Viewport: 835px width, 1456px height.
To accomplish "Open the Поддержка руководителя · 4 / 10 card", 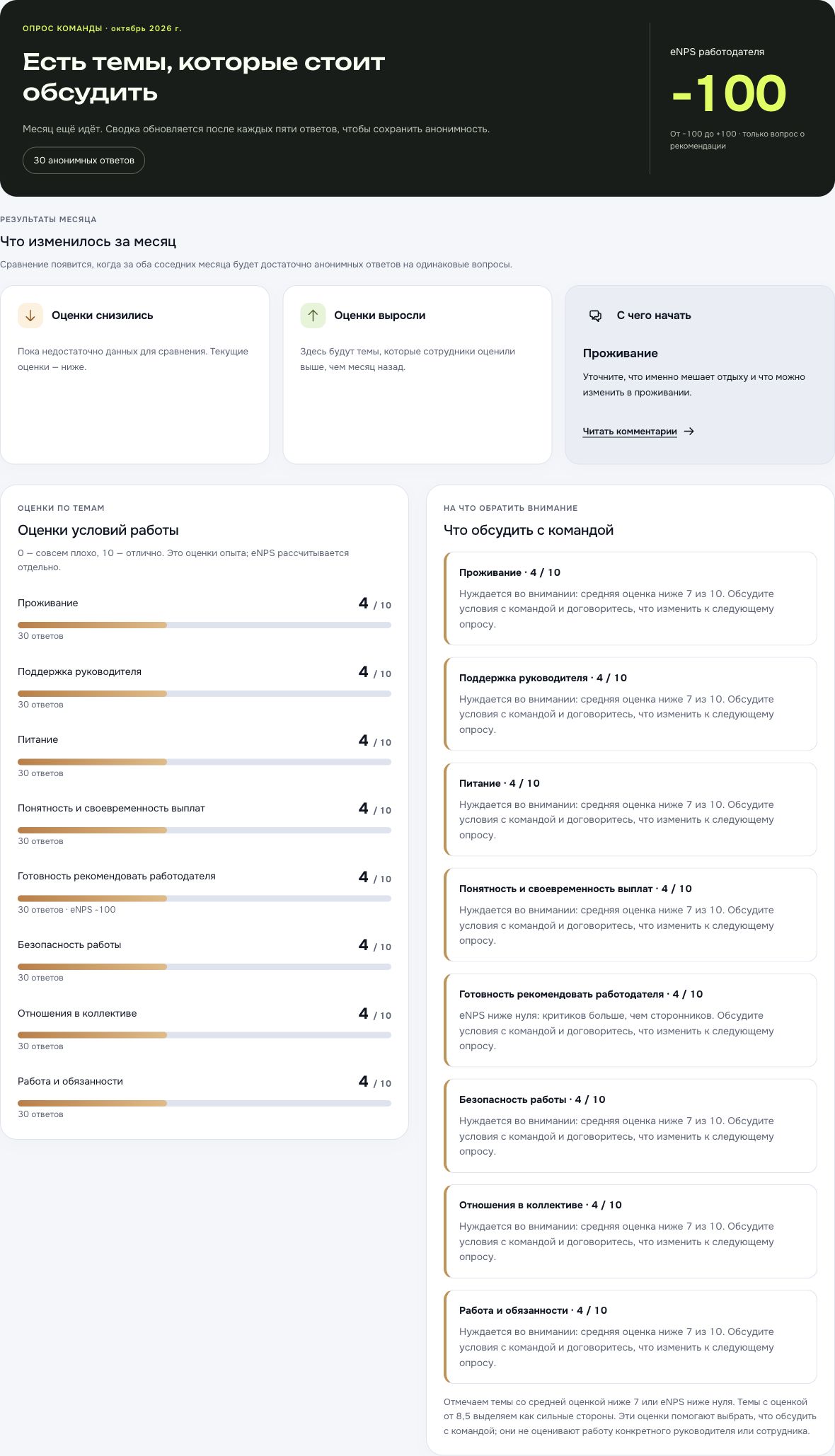I will [630, 704].
